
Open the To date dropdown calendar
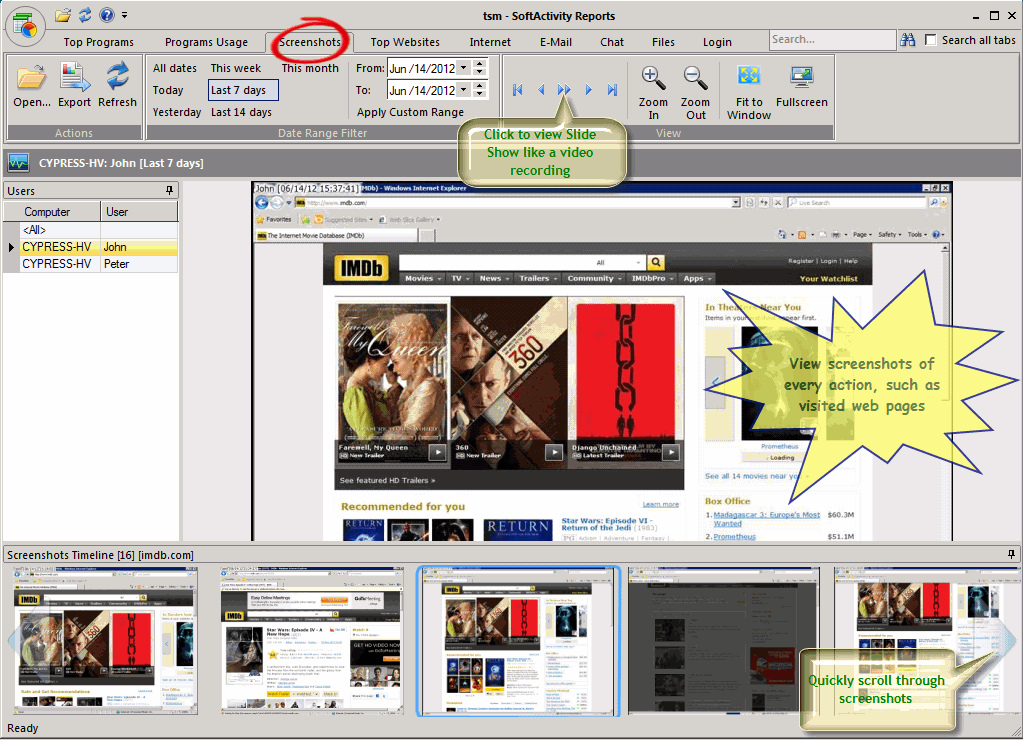coord(463,90)
